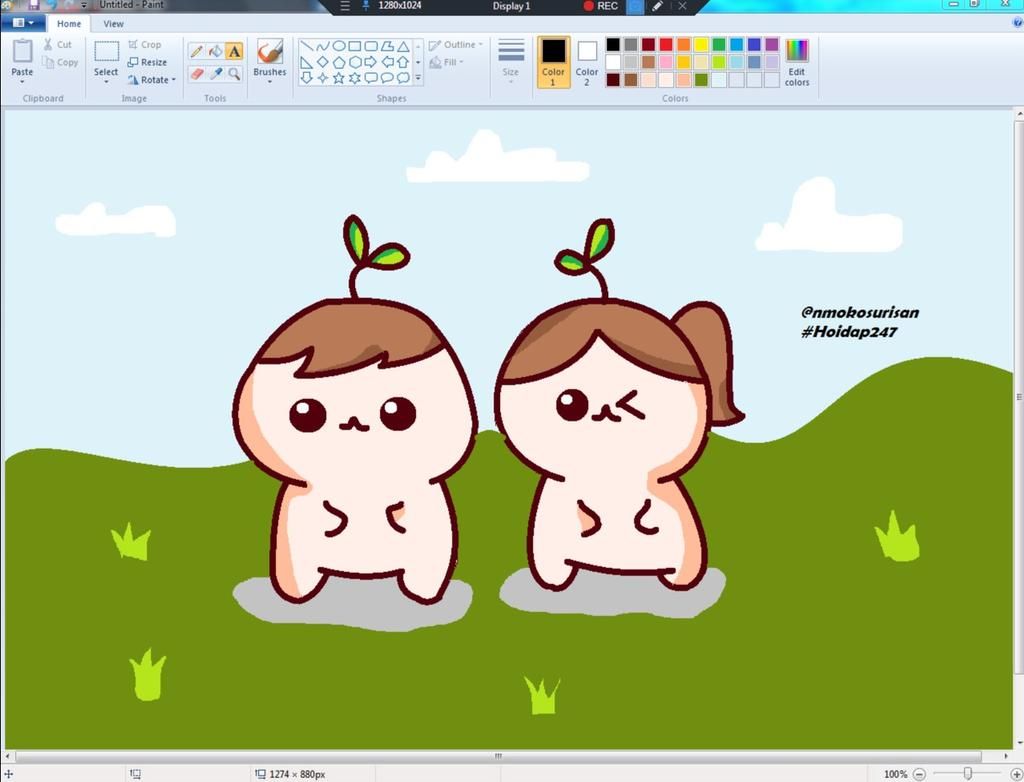Image resolution: width=1024 pixels, height=782 pixels.
Task: Open the Paint file menu button
Action: [x=22, y=23]
